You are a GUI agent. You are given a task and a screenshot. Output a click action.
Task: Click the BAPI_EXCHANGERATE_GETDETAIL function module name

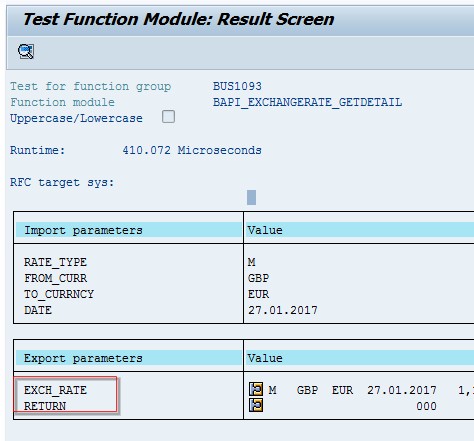(x=307, y=102)
